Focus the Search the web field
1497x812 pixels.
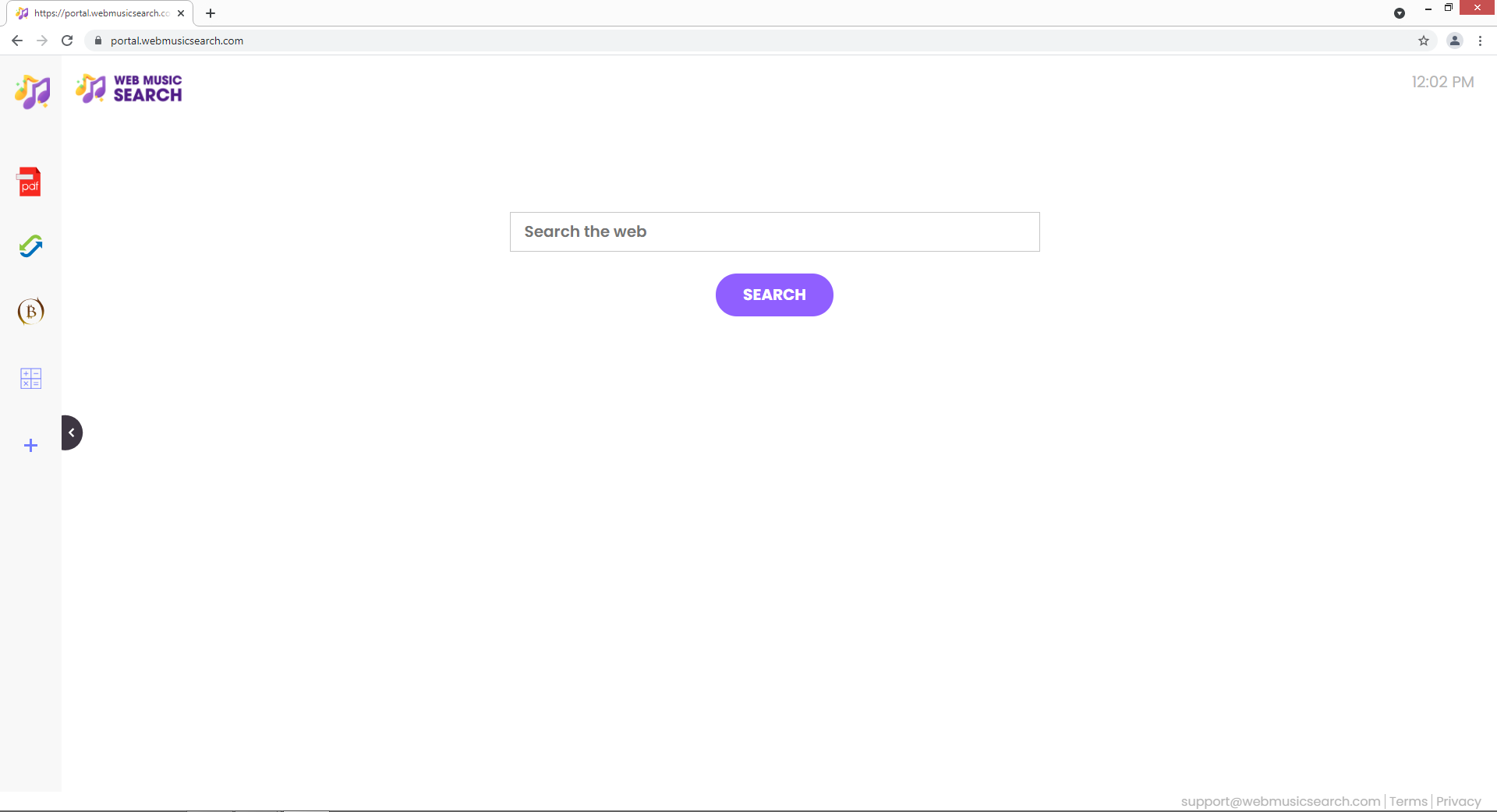click(774, 231)
